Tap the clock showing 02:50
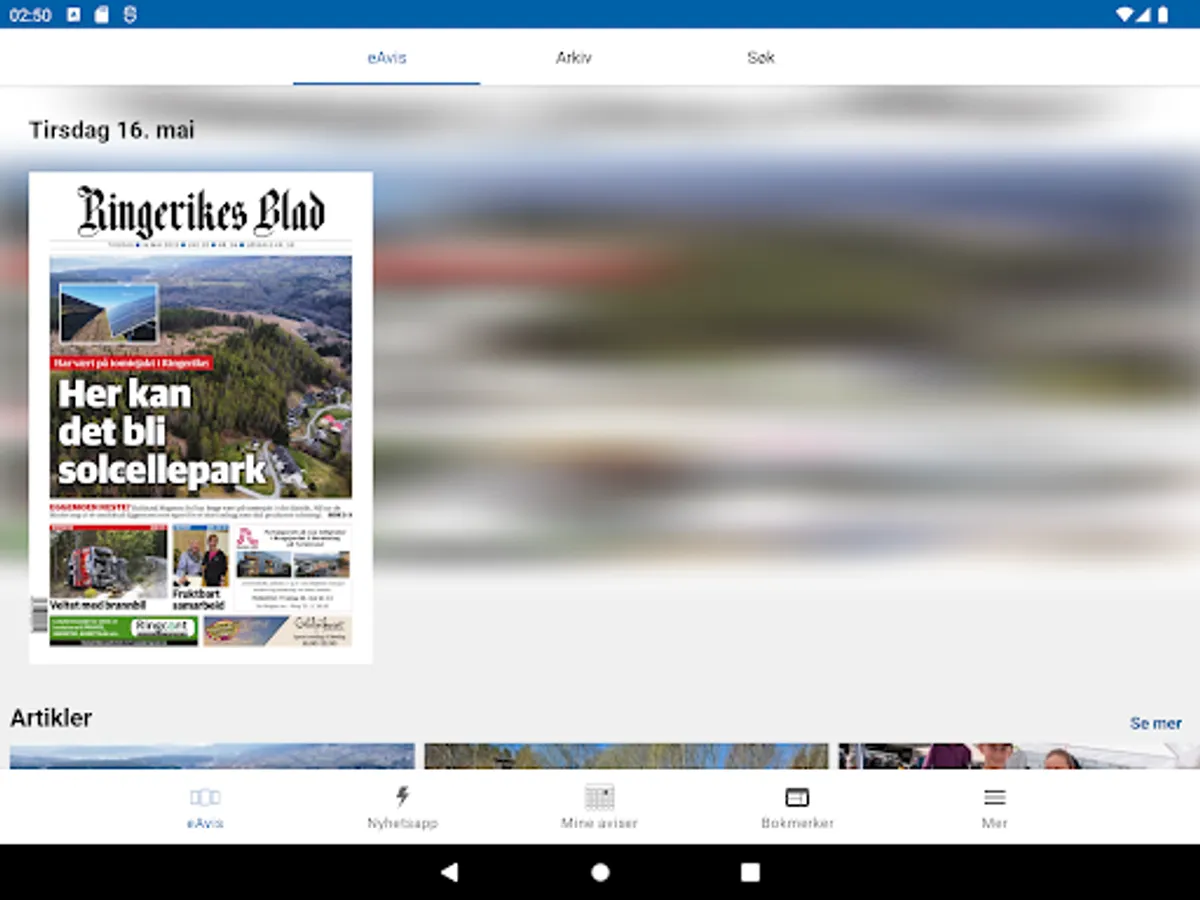Screen dimensions: 1200x900 coord(30,15)
